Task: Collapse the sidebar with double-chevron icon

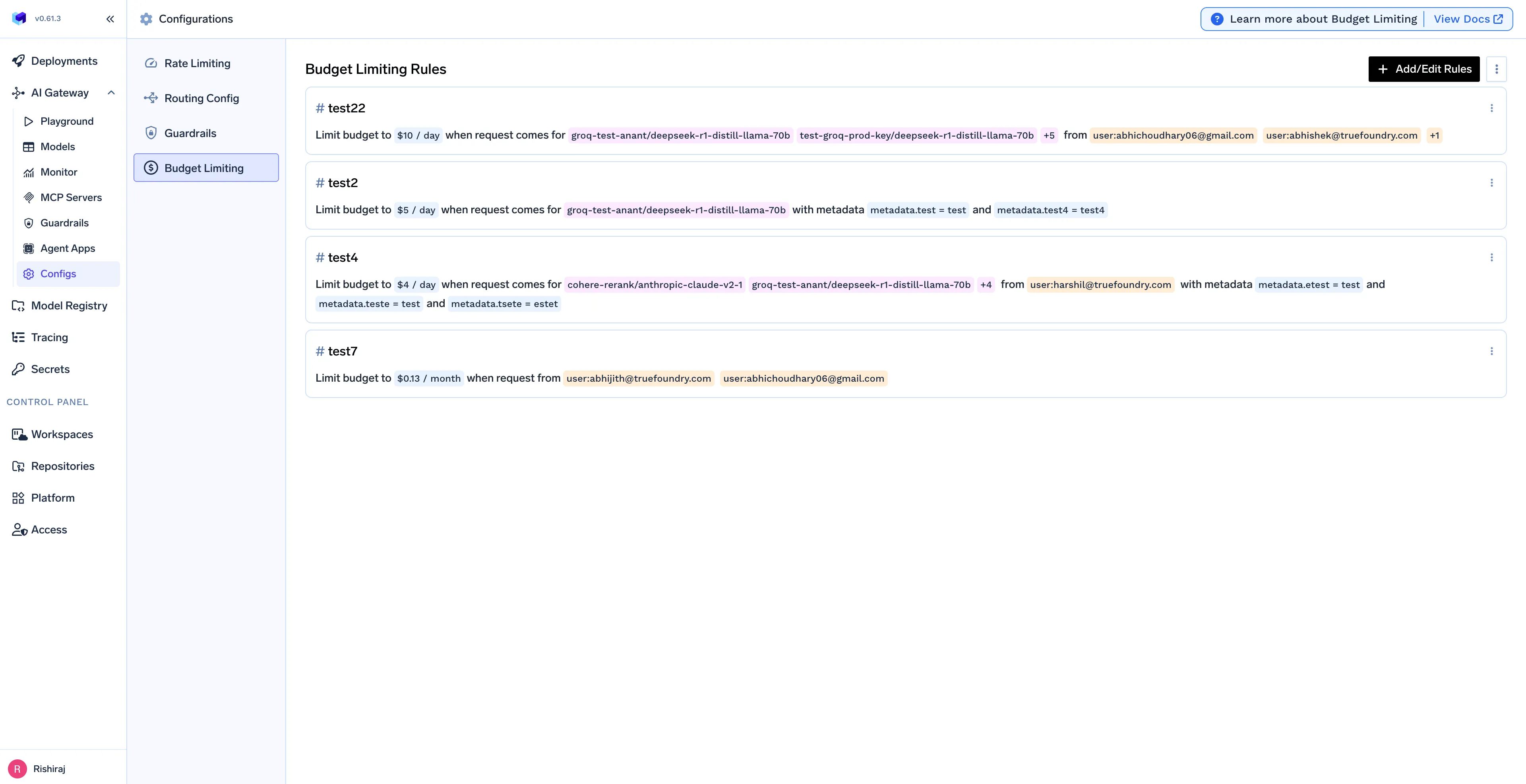Action: pyautogui.click(x=110, y=19)
